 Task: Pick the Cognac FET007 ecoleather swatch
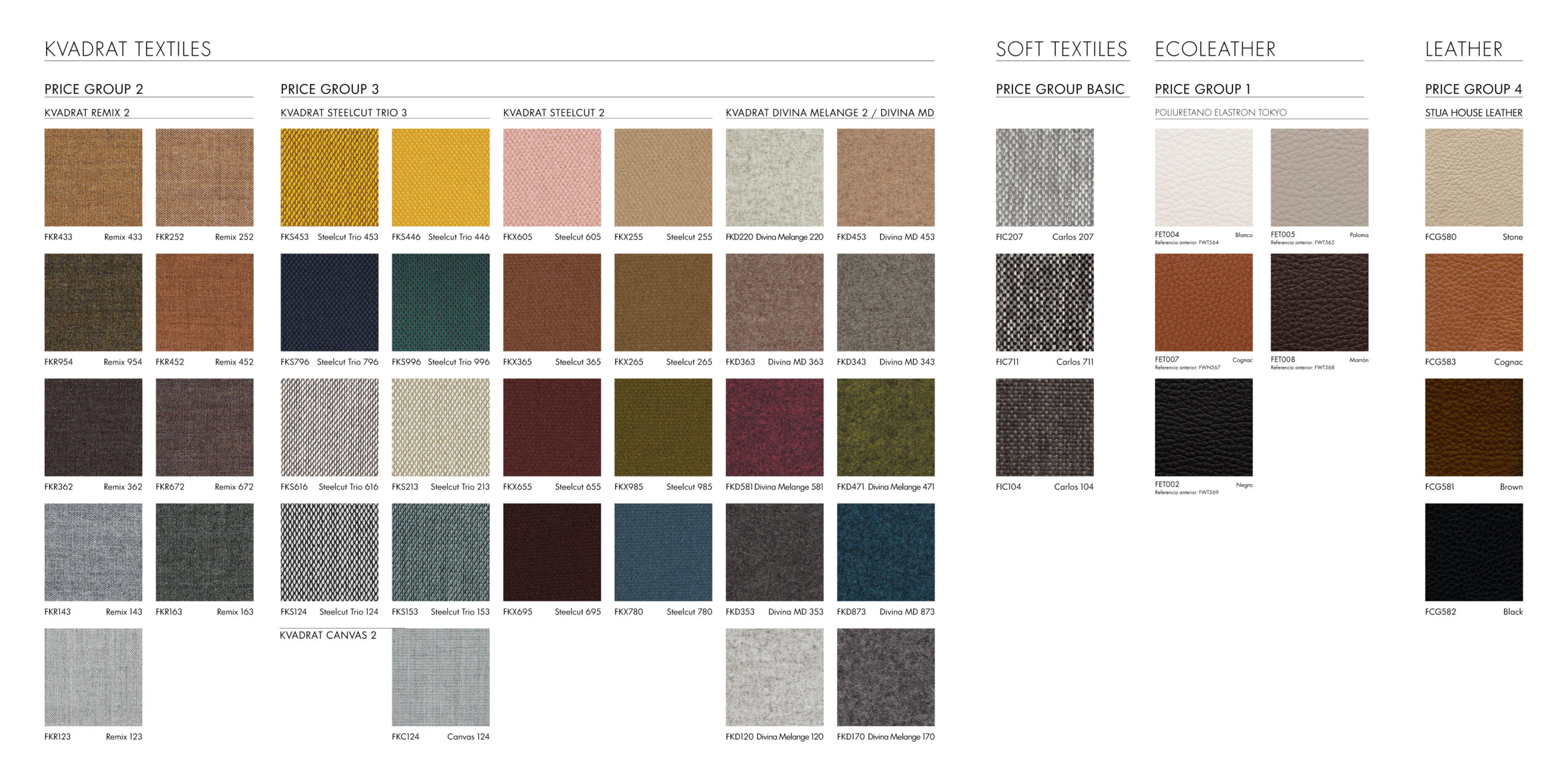(x=1204, y=302)
